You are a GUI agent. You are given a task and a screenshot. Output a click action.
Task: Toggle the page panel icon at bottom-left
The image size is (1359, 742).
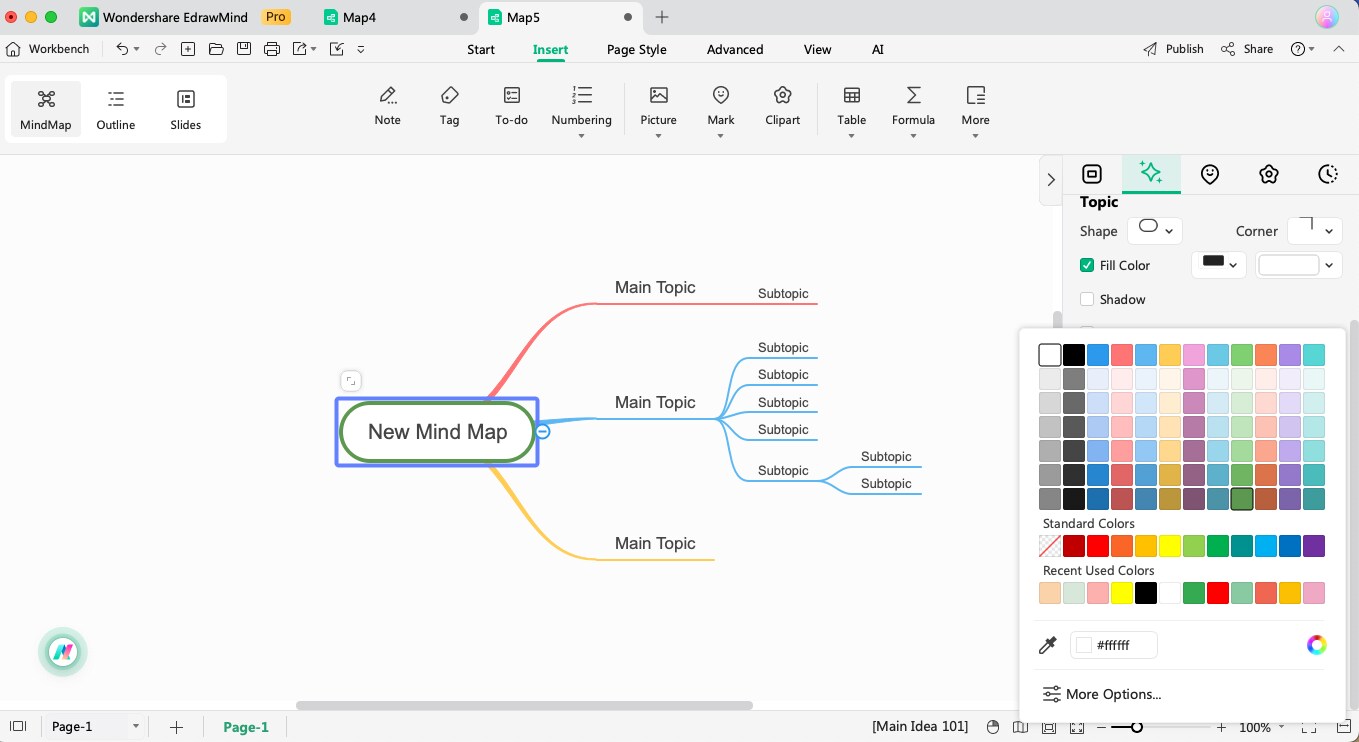click(x=17, y=727)
